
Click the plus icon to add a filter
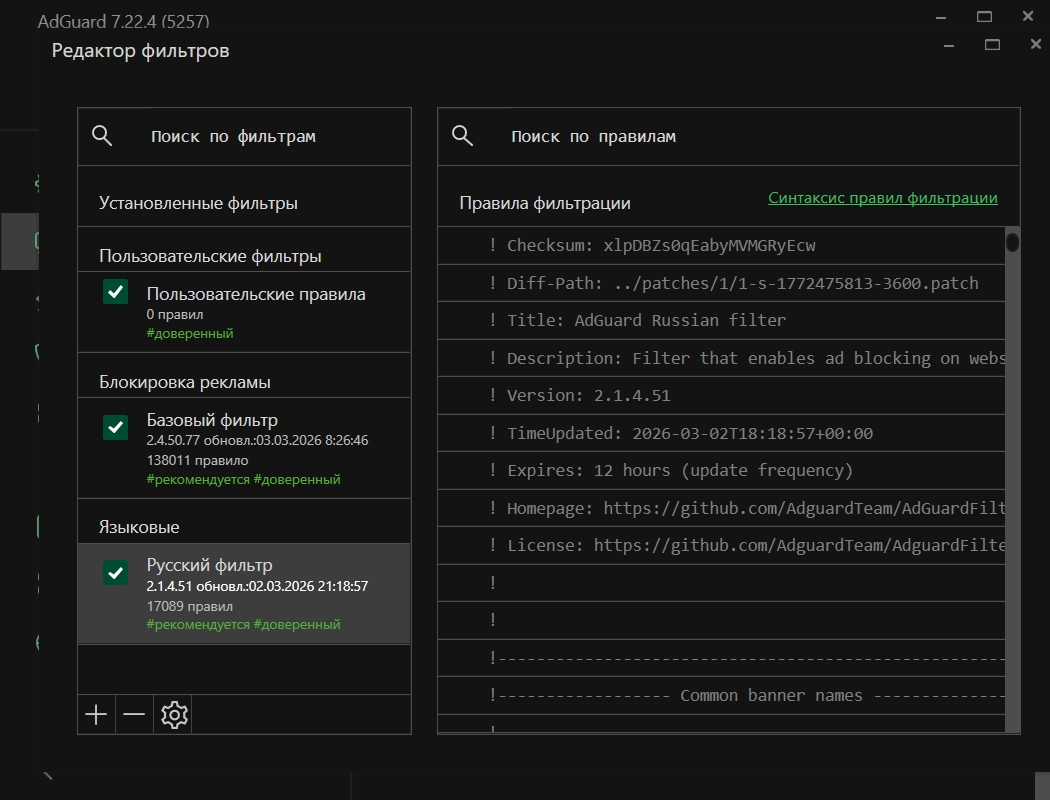tap(96, 715)
